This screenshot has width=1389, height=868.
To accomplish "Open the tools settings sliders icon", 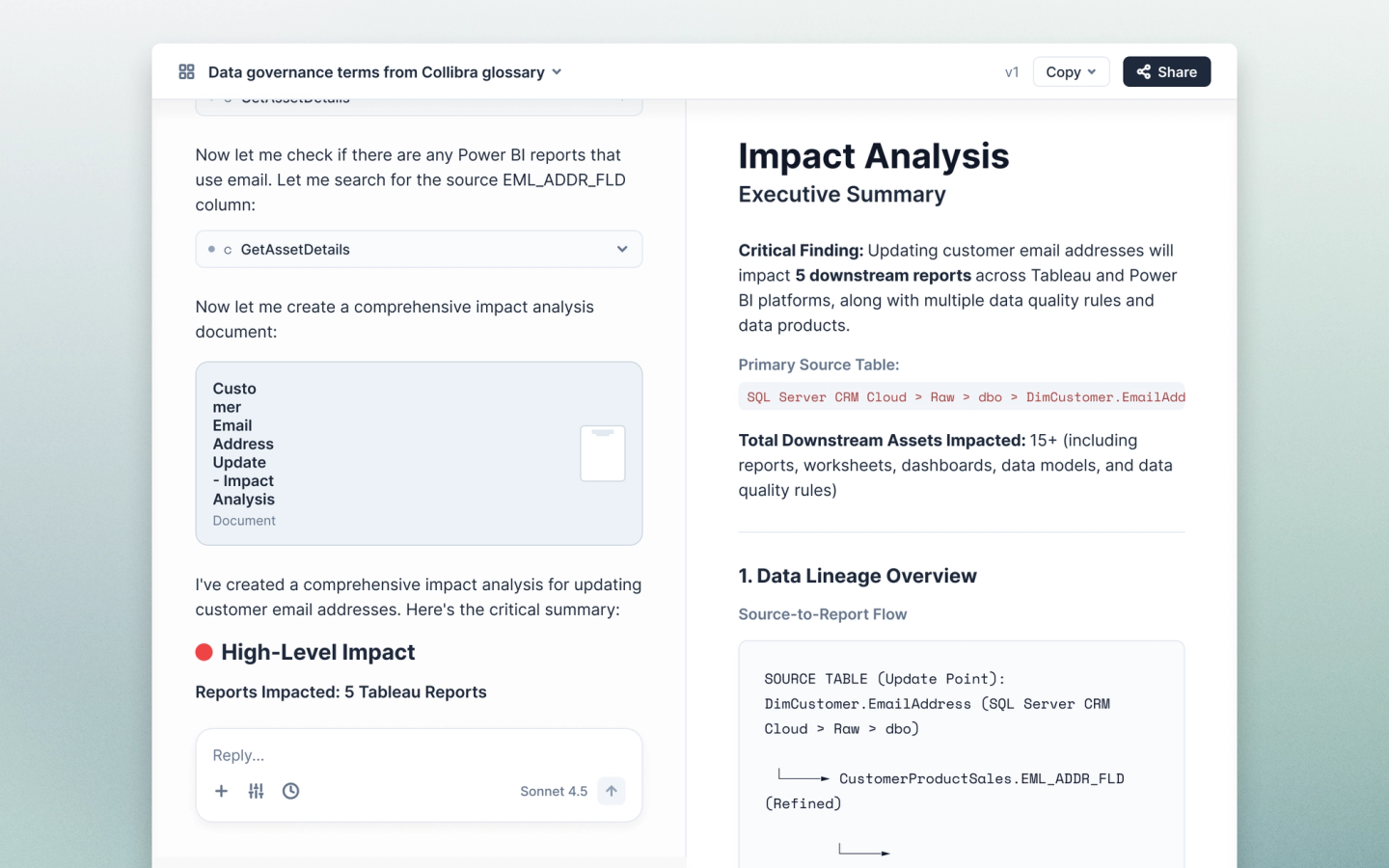I will click(256, 791).
